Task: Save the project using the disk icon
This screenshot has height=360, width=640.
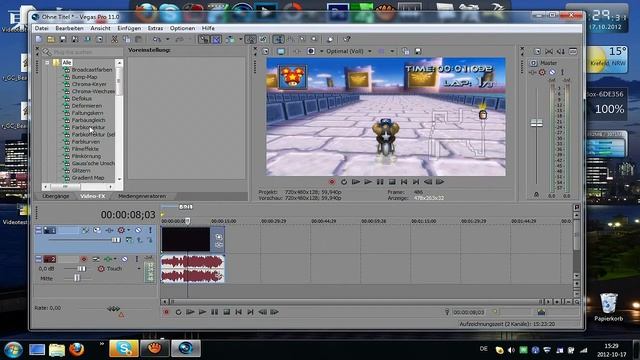Action: (63, 39)
